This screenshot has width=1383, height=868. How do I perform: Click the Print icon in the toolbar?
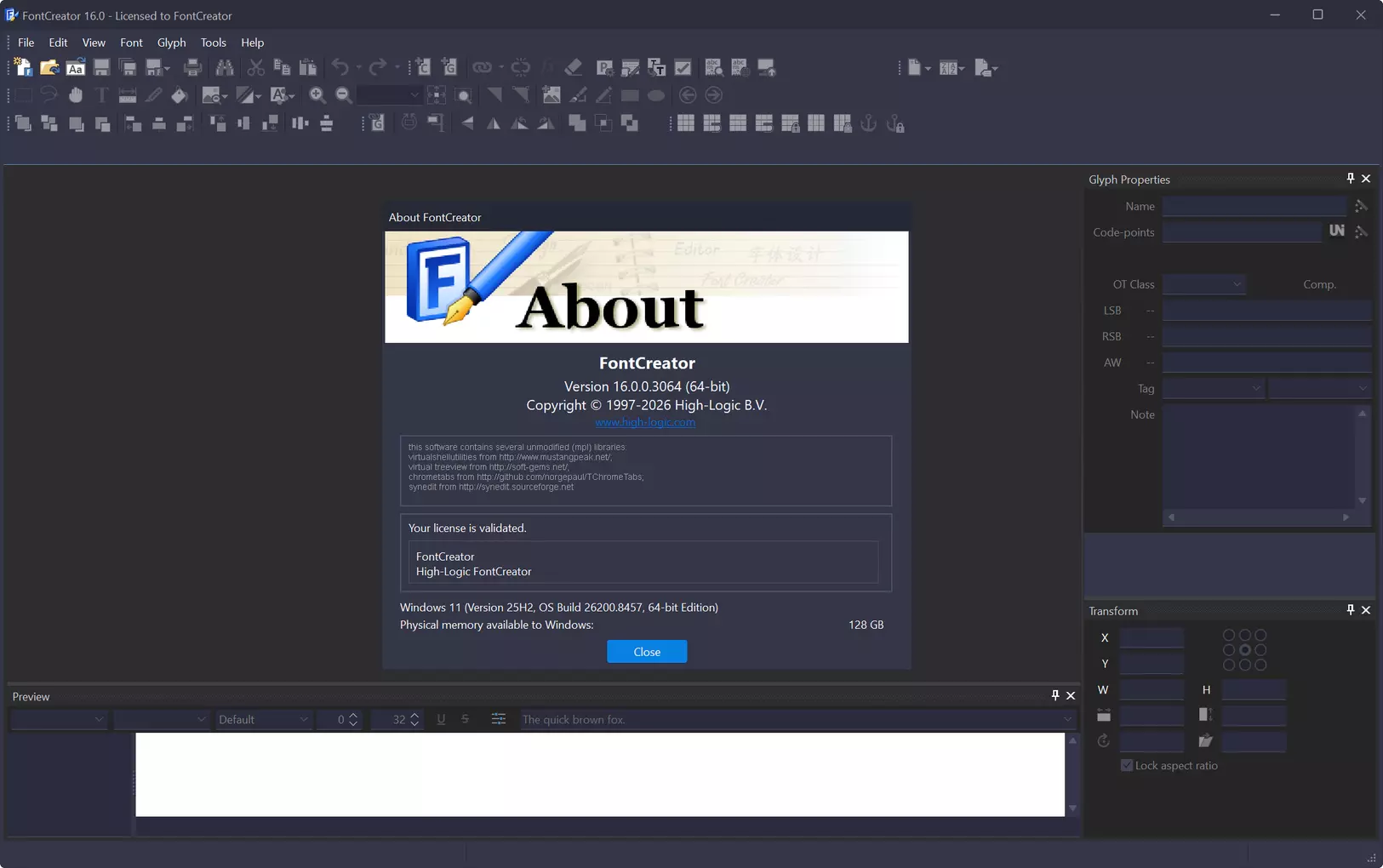[x=192, y=68]
